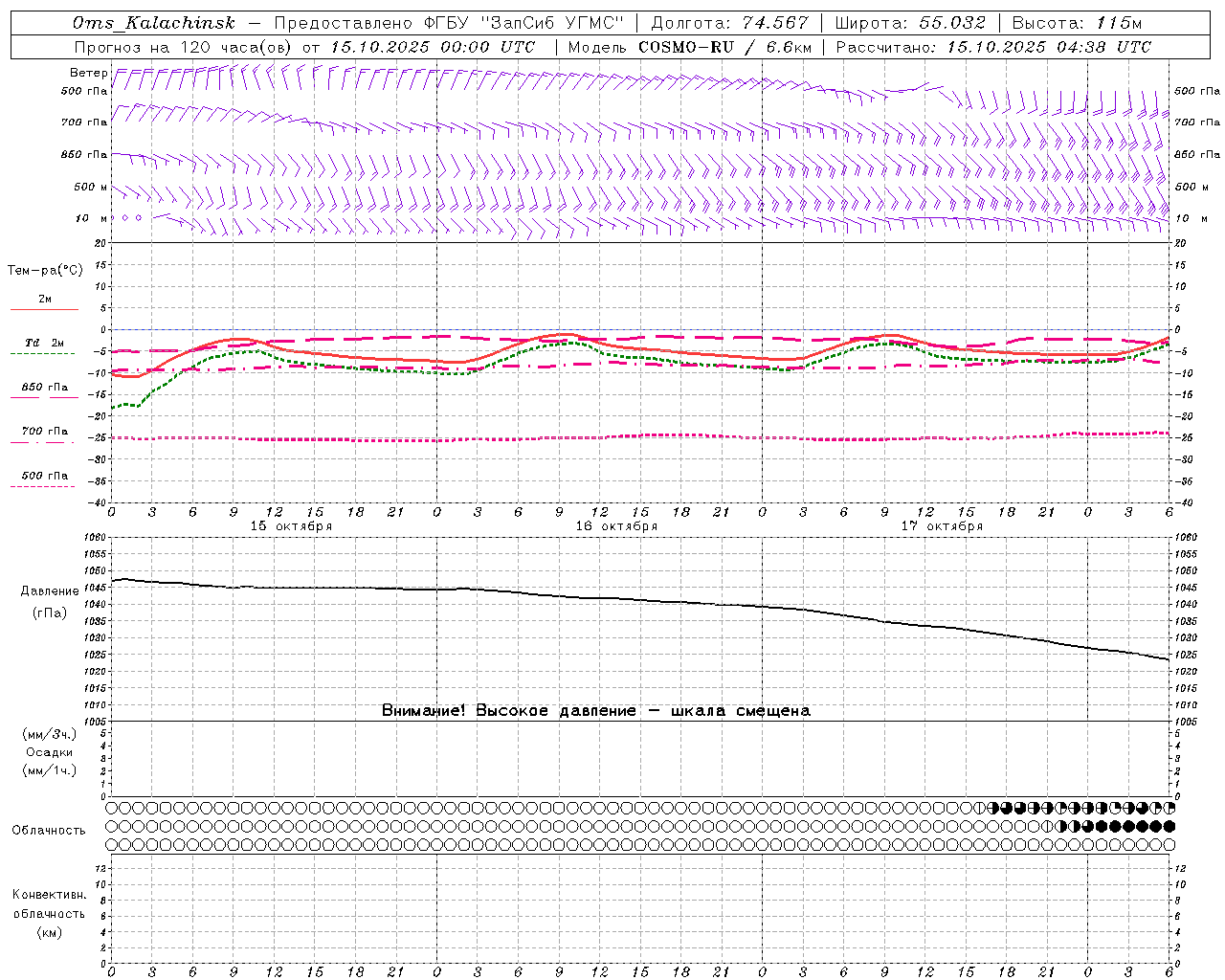The height and width of the screenshot is (980, 1225).
Task: Click the dashed line sample under the Td 2м legend
Action: click(43, 353)
